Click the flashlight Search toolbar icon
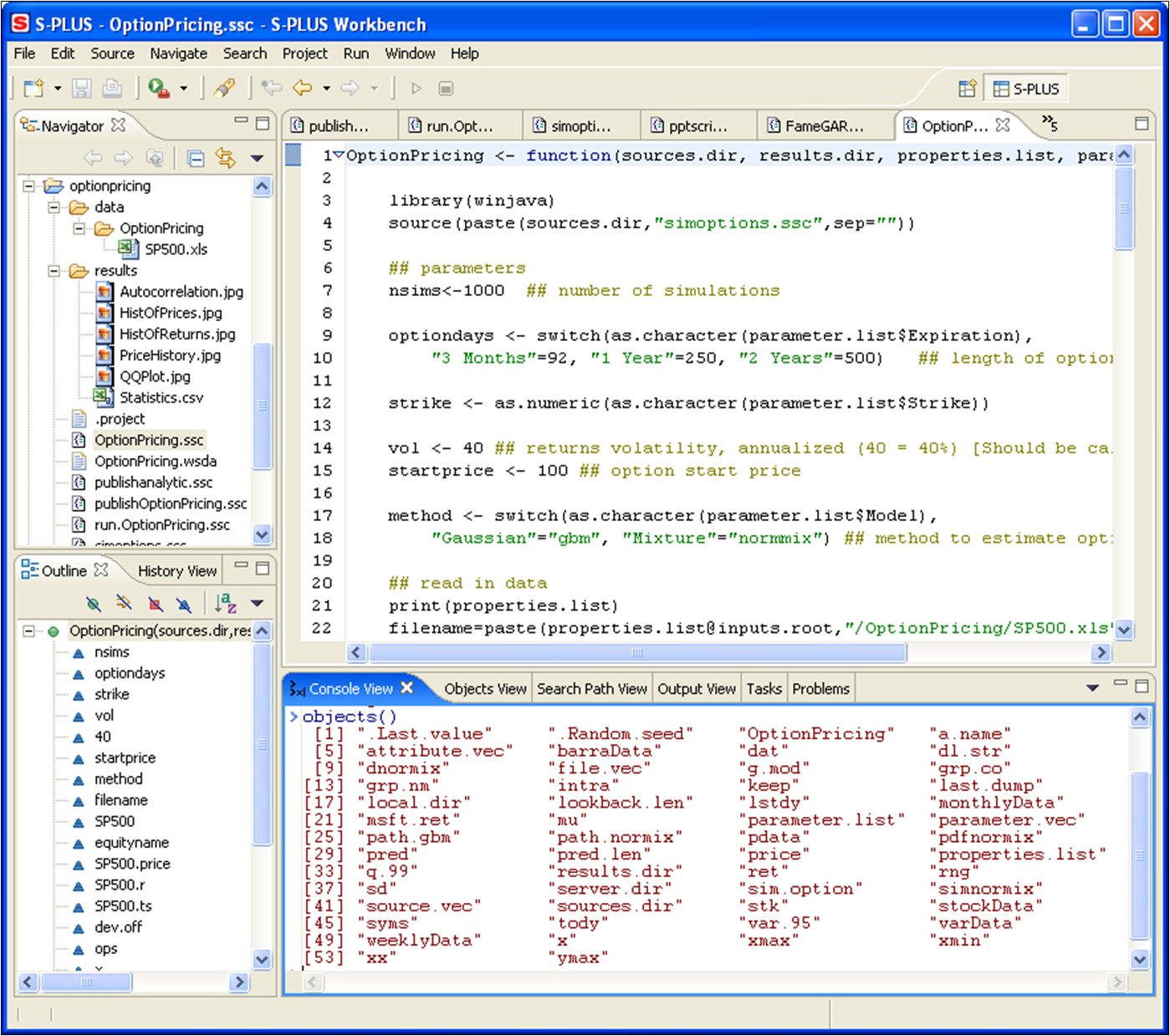 click(x=224, y=88)
